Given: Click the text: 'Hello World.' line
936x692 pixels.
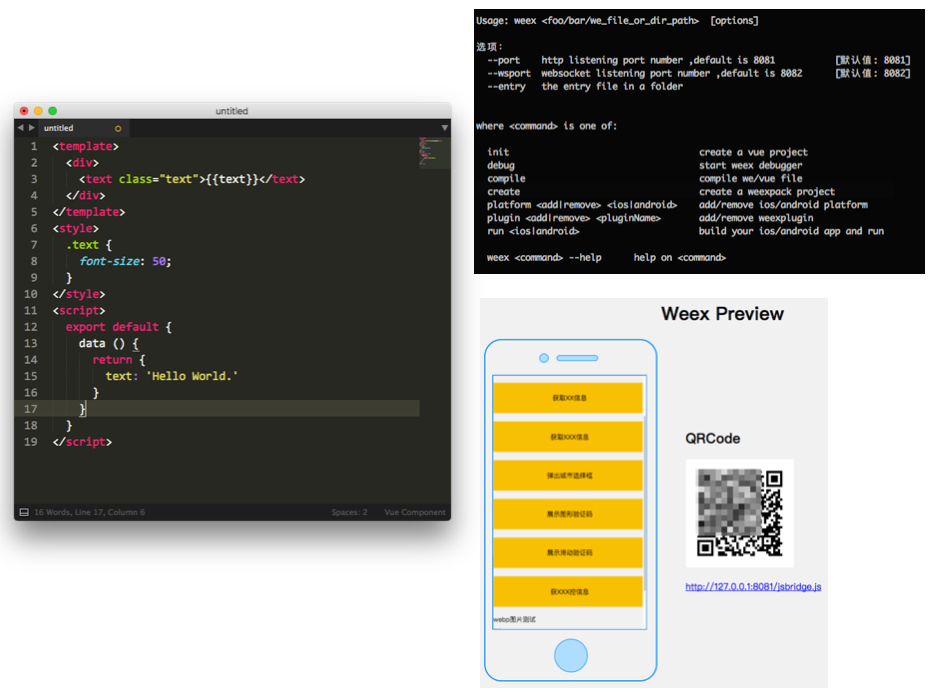Looking at the screenshot, I should tap(172, 376).
